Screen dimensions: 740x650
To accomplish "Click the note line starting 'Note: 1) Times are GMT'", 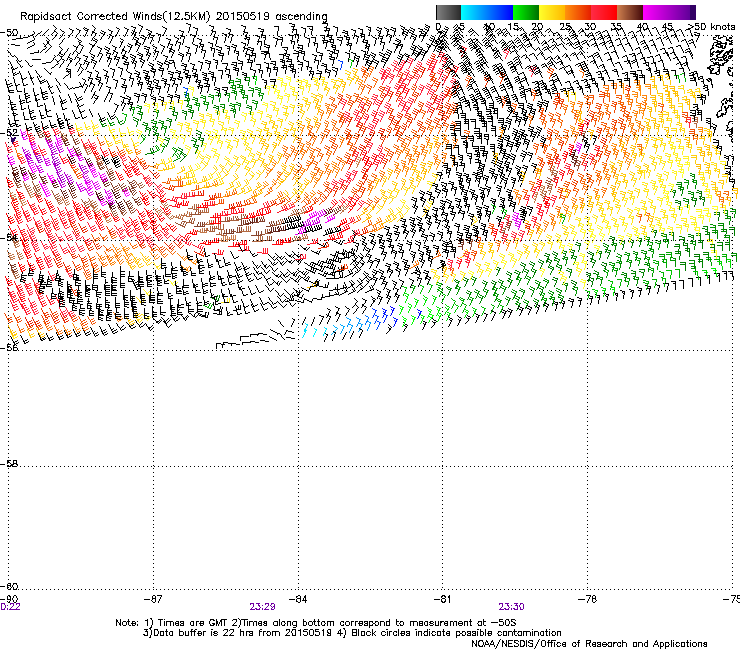I will [316, 623].
